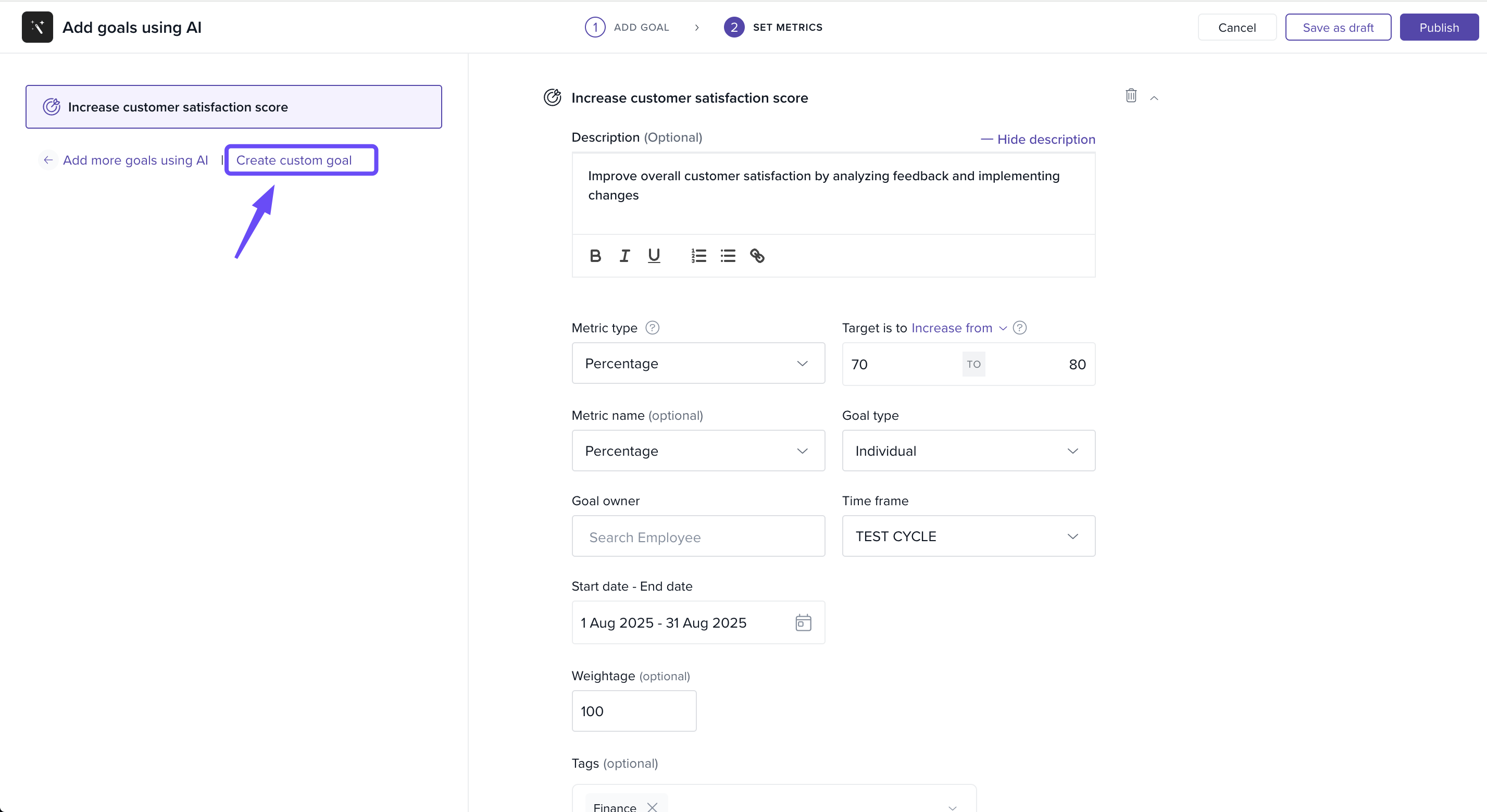The width and height of the screenshot is (1487, 812).
Task: Show Metric type help tooltip
Action: point(652,328)
